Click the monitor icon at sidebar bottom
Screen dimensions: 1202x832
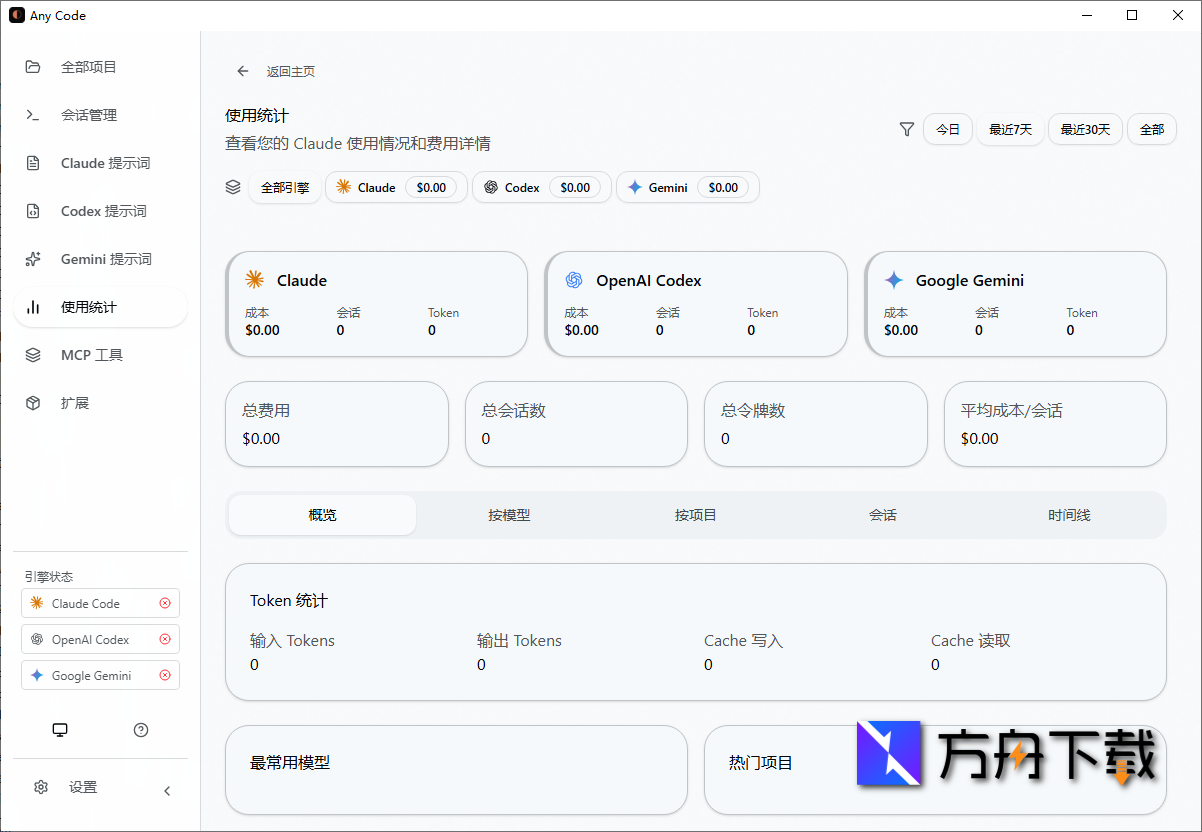tap(60, 730)
